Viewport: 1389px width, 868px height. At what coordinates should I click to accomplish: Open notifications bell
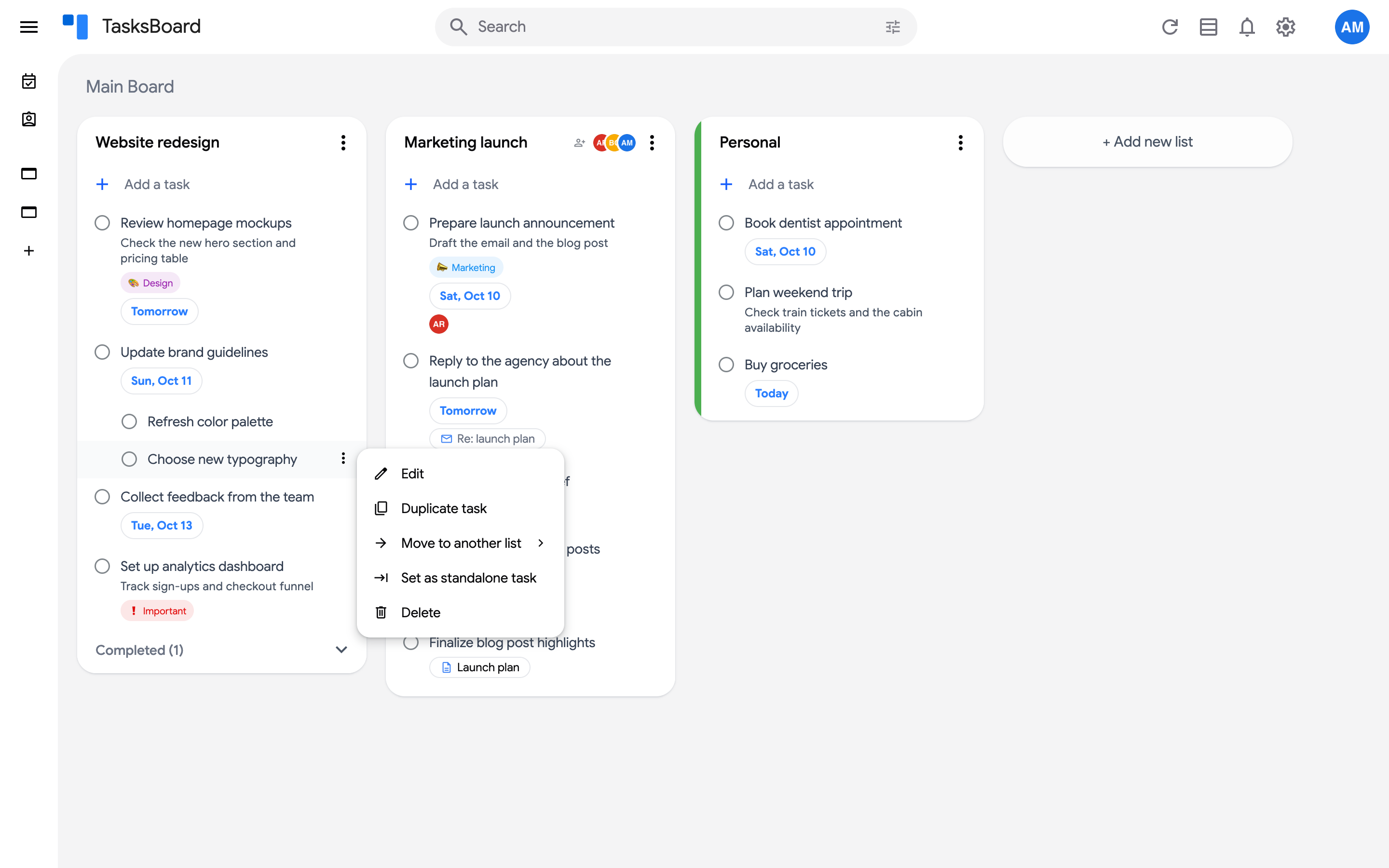(x=1247, y=27)
